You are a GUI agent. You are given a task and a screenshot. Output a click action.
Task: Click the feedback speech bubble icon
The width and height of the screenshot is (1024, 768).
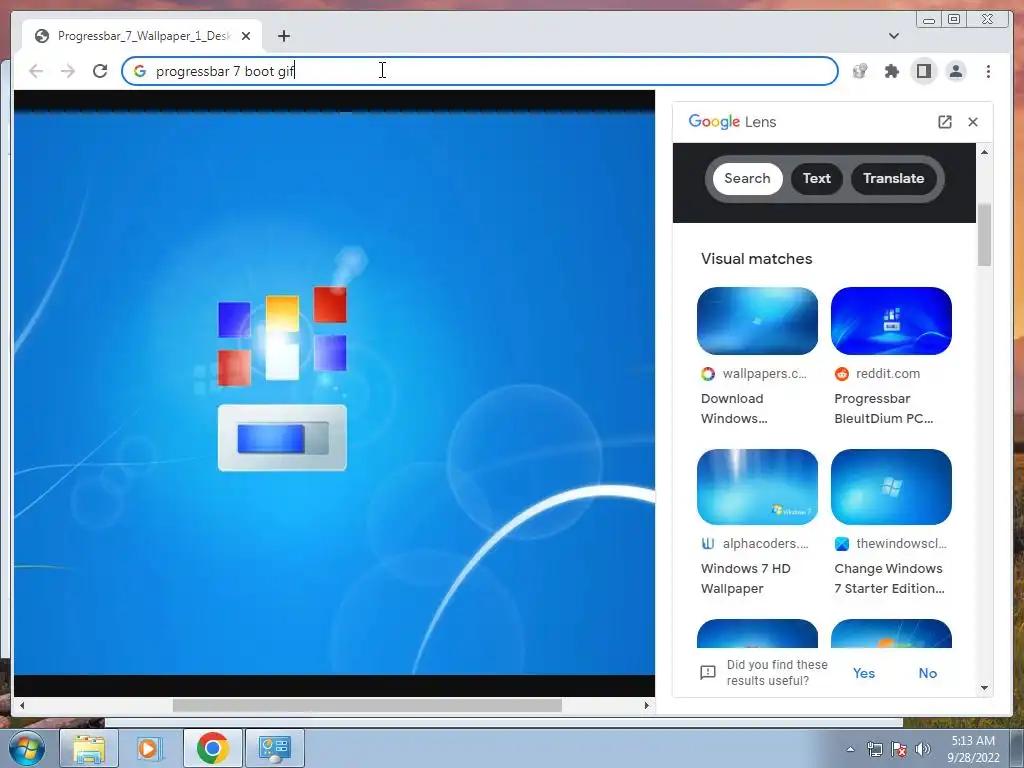(x=708, y=673)
